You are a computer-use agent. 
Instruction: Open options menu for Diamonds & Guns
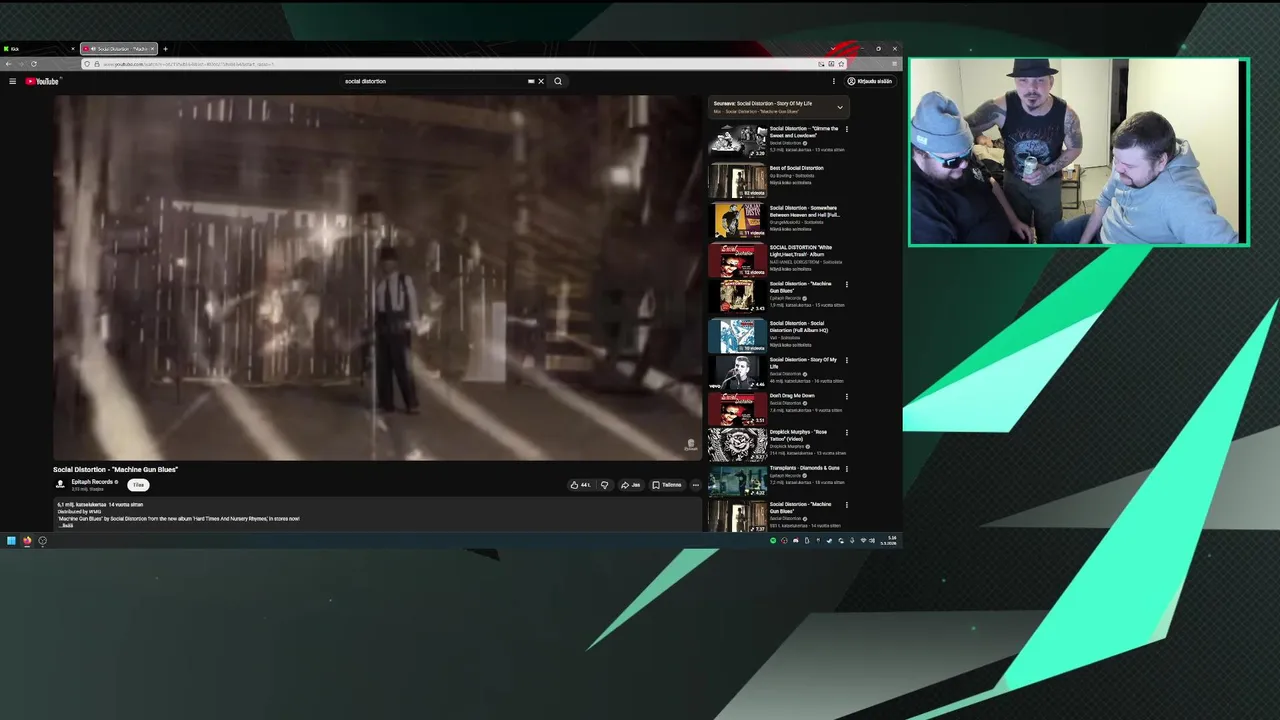[846, 468]
